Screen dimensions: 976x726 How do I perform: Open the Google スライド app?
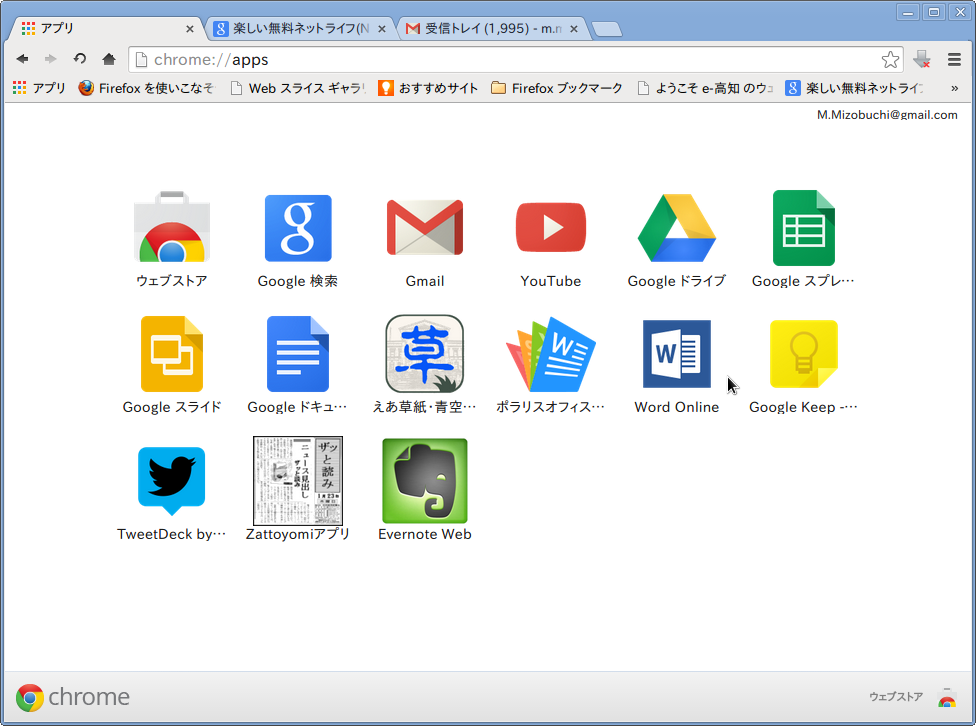[172, 354]
